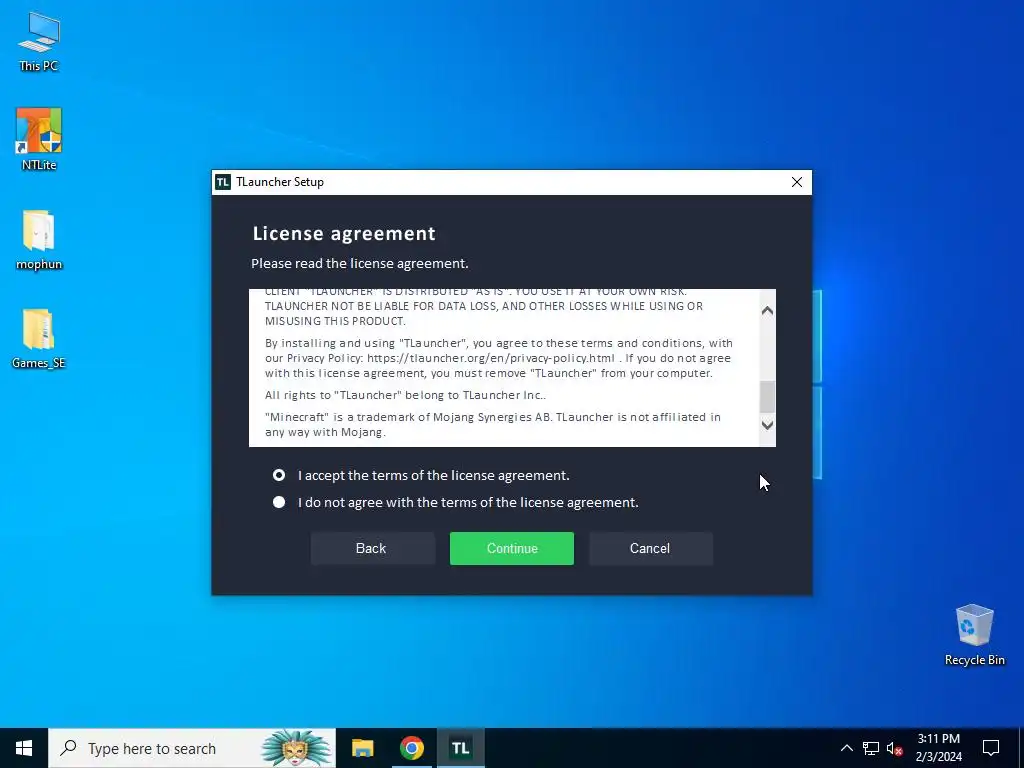Select 'I accept the terms' radio button

click(x=279, y=475)
